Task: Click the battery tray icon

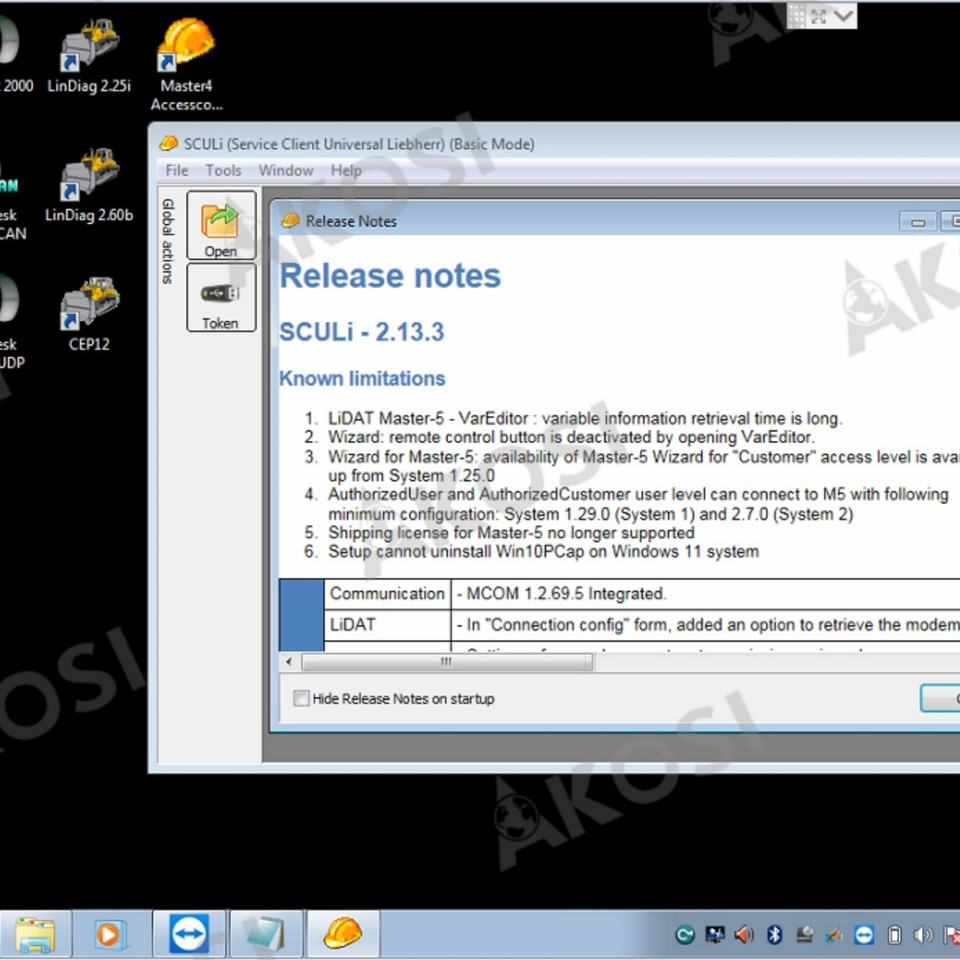Action: pos(894,935)
